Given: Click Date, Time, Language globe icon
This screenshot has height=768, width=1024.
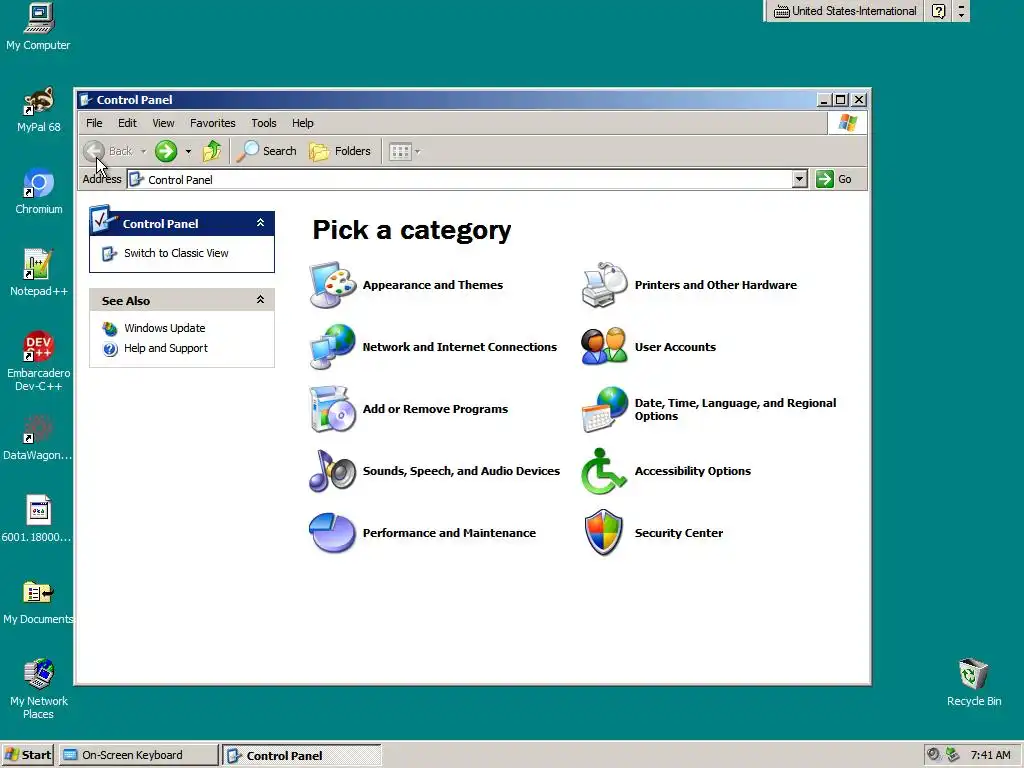Looking at the screenshot, I should 604,409.
